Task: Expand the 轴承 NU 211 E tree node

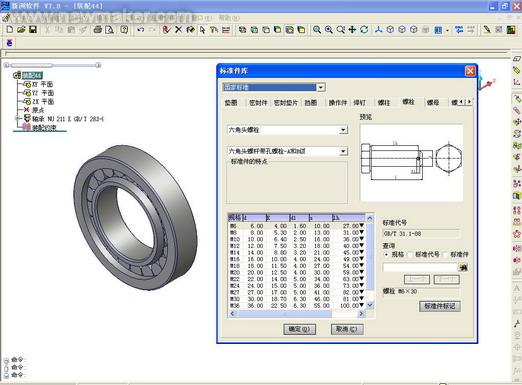Action: click(17, 118)
